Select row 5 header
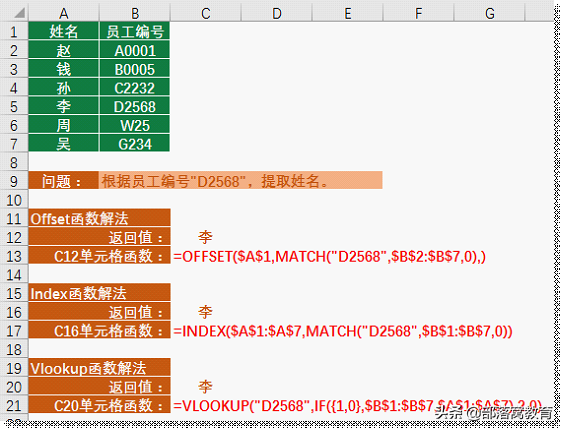Viewport: 565px width, 432px height. coord(14,107)
